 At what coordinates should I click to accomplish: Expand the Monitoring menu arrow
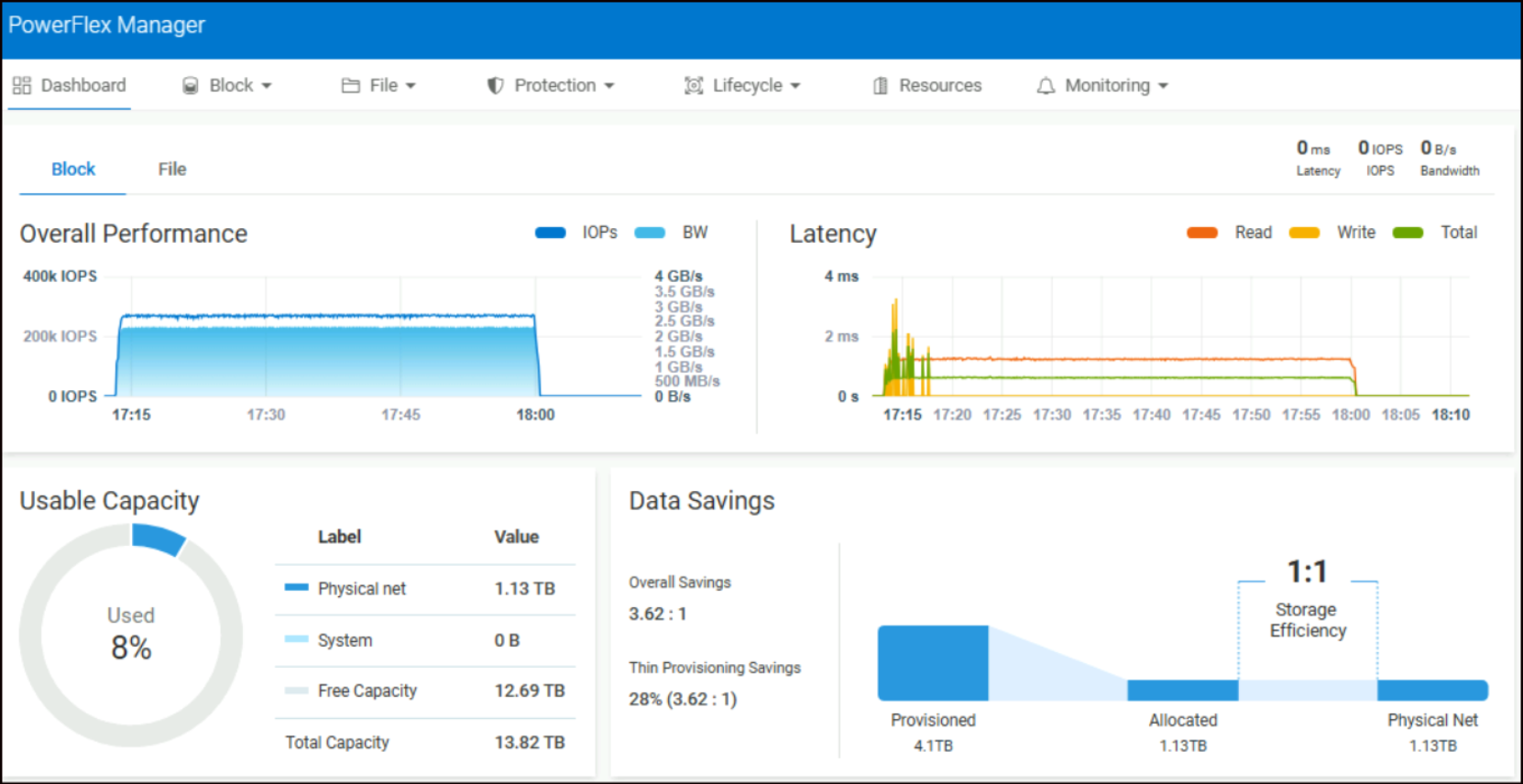[1163, 86]
